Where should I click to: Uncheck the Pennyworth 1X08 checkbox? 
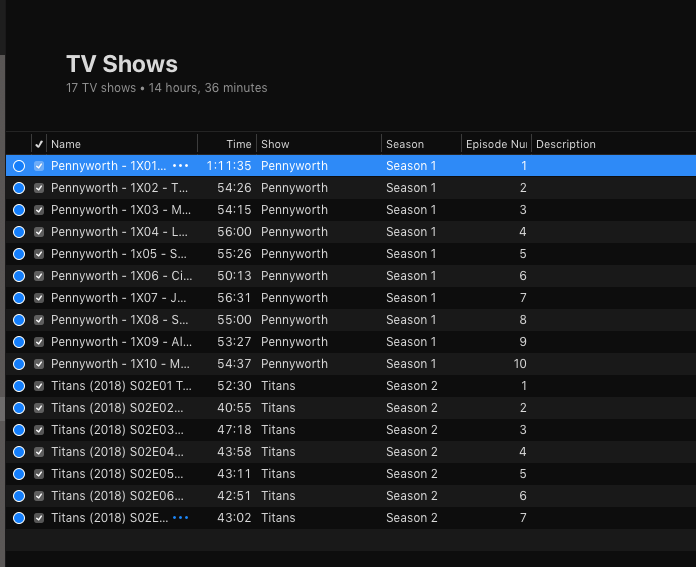pos(39,320)
